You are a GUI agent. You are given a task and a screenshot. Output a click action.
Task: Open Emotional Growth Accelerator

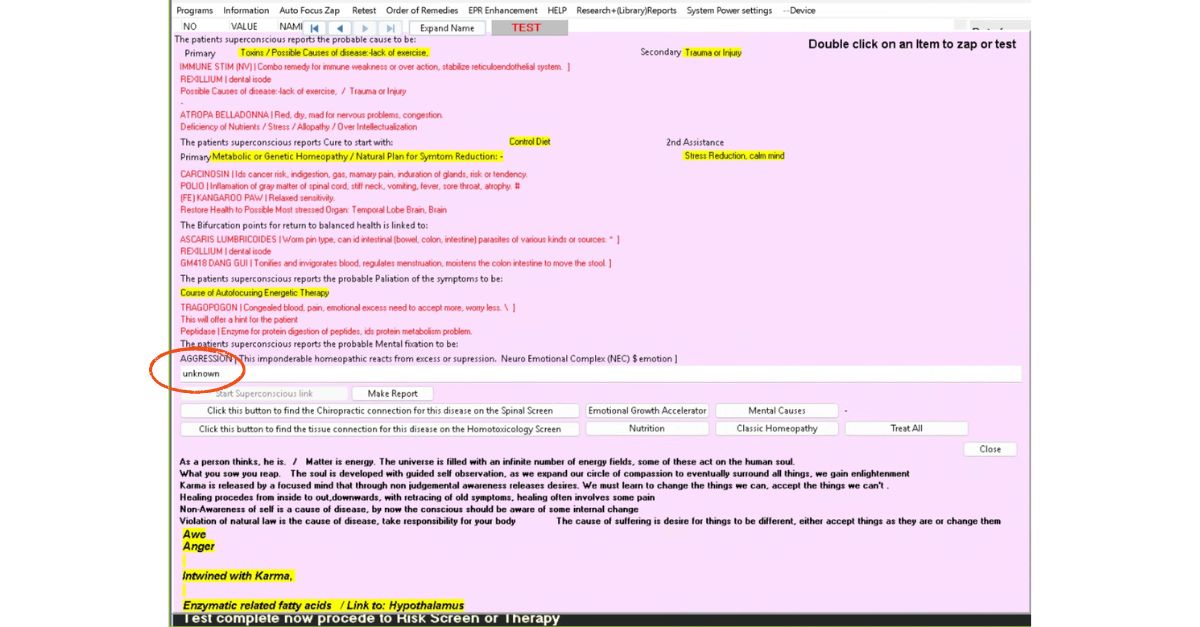[x=647, y=411]
